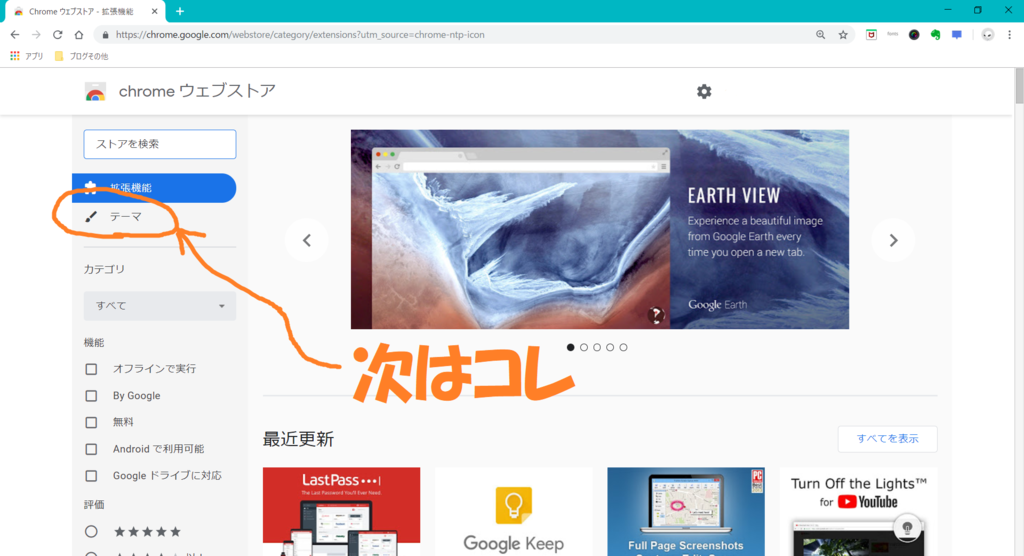Image resolution: width=1024 pixels, height=556 pixels.
Task: Open the Earth View featured banner
Action: click(x=600, y=229)
